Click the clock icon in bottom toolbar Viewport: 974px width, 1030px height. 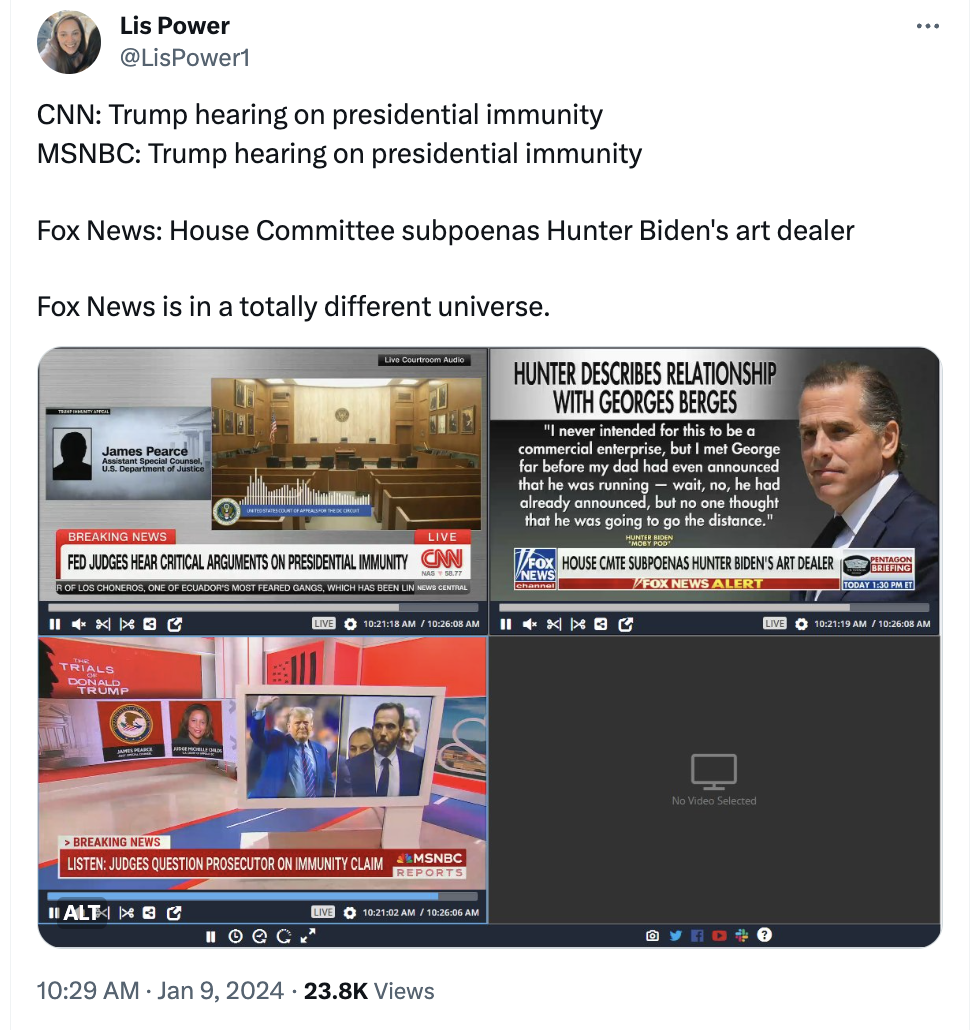(x=235, y=937)
